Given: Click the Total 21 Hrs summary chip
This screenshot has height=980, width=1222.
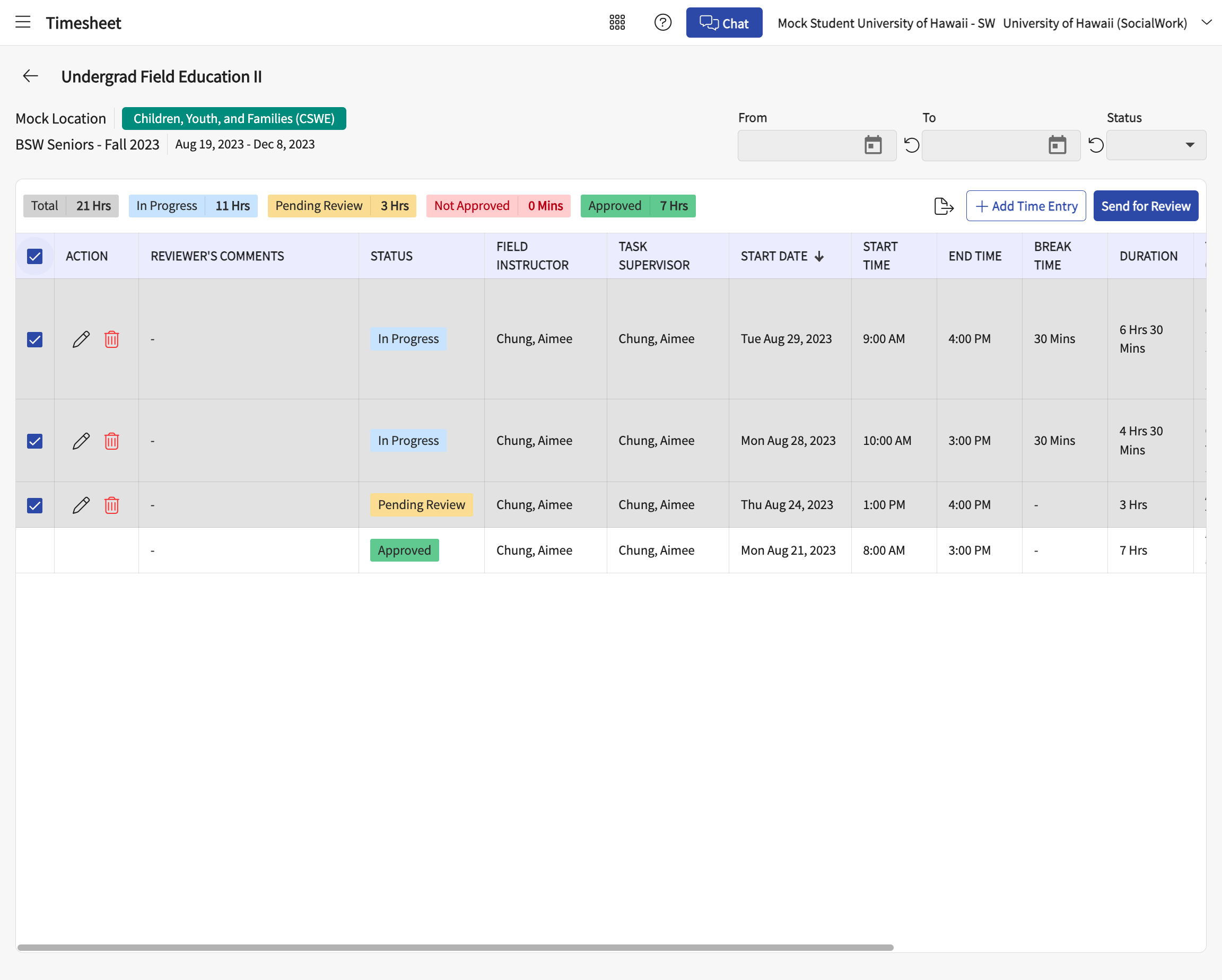Looking at the screenshot, I should 71,206.
